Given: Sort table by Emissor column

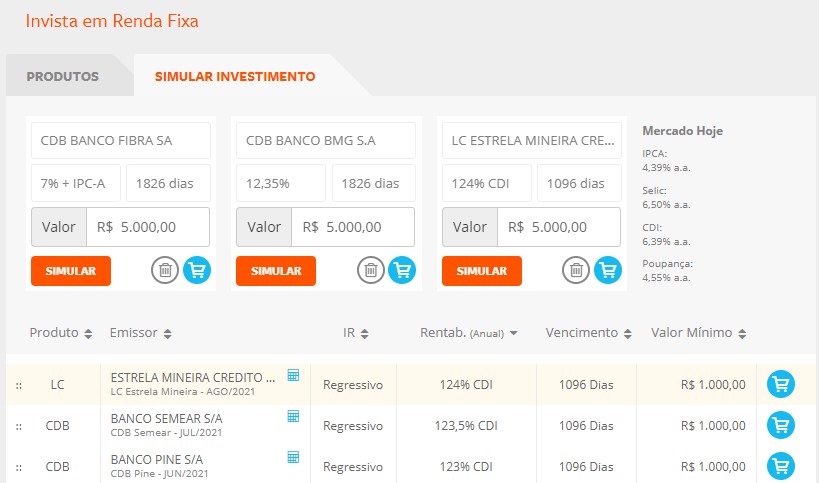Looking at the screenshot, I should pyautogui.click(x=140, y=333).
